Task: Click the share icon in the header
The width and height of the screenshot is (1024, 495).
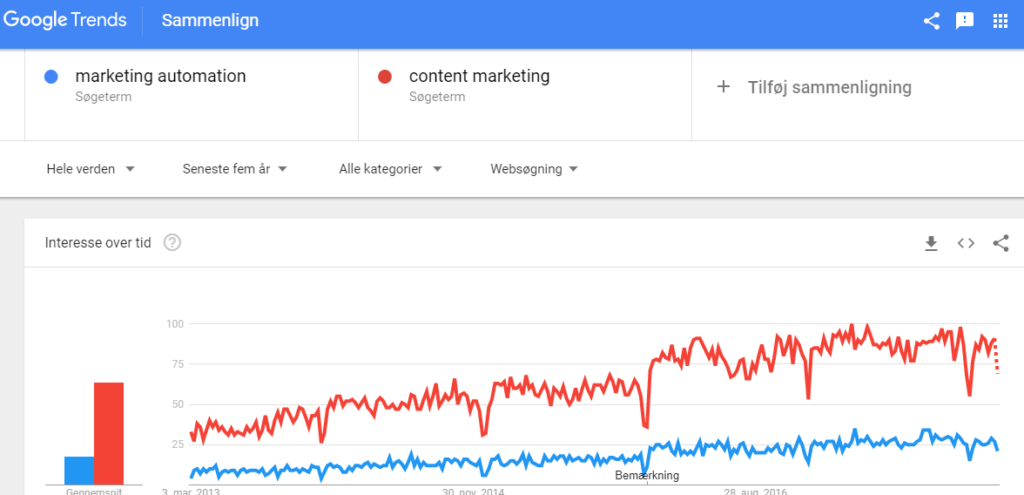Action: [x=931, y=21]
